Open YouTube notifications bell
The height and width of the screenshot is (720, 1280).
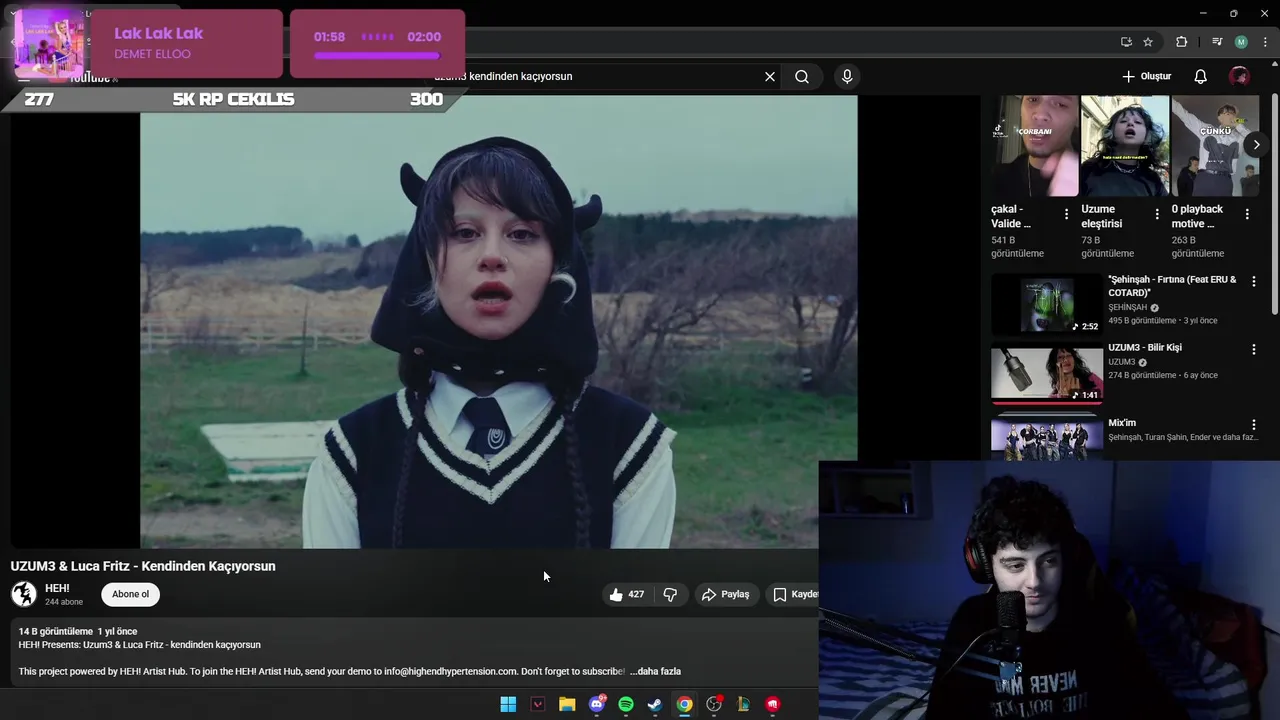pos(1201,76)
